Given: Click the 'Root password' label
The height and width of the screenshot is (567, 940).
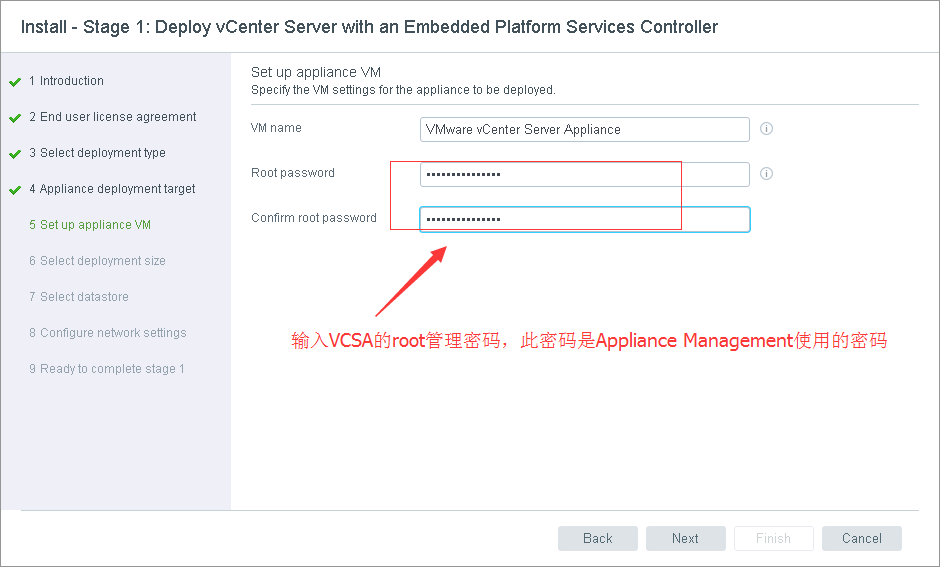Looking at the screenshot, I should 293,173.
